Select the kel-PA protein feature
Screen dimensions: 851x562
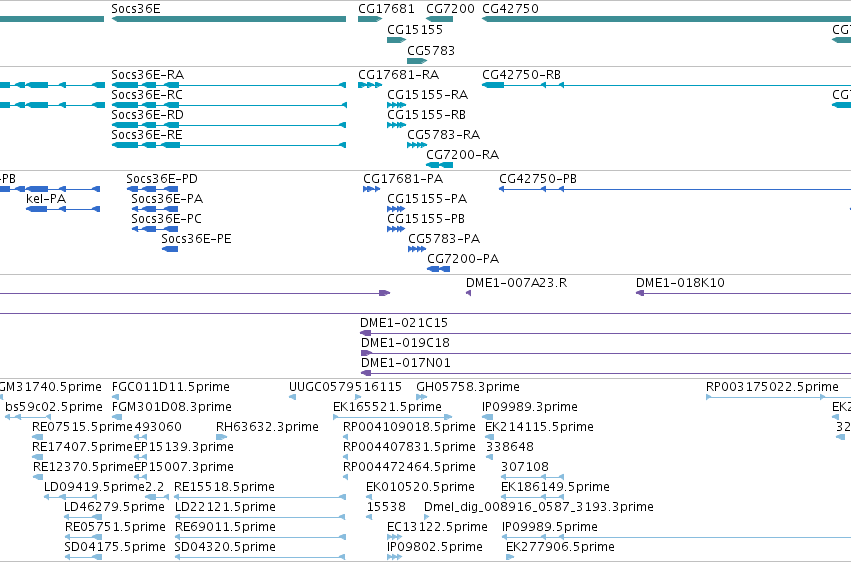tap(63, 209)
